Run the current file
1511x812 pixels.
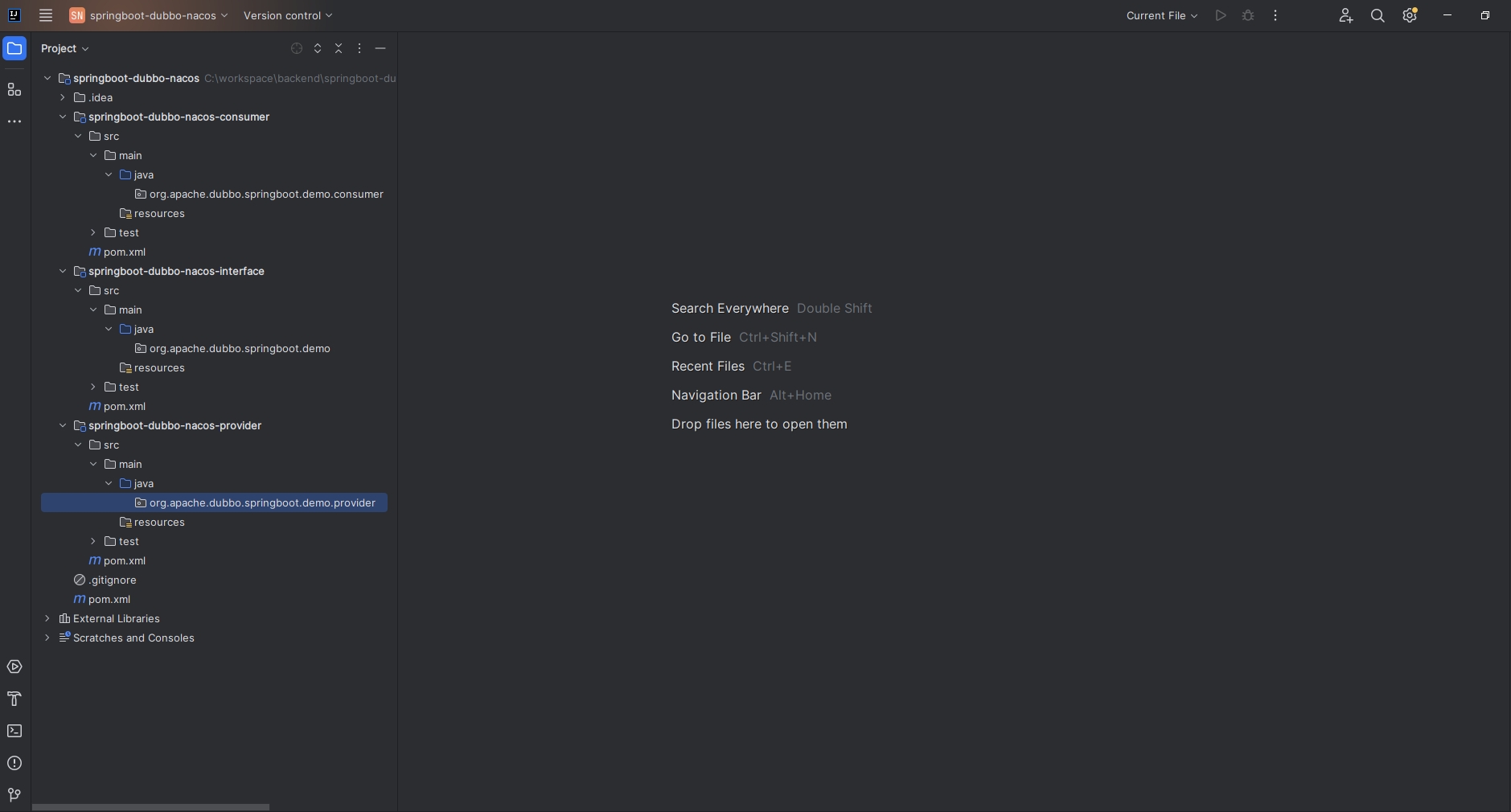pyautogui.click(x=1221, y=15)
